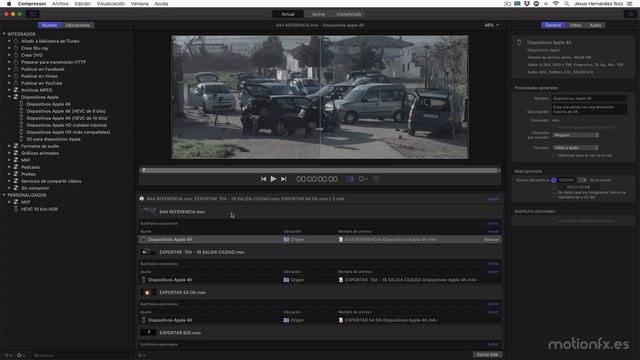
Task: Expand the Gráficos animados group
Action: click(x=9, y=153)
